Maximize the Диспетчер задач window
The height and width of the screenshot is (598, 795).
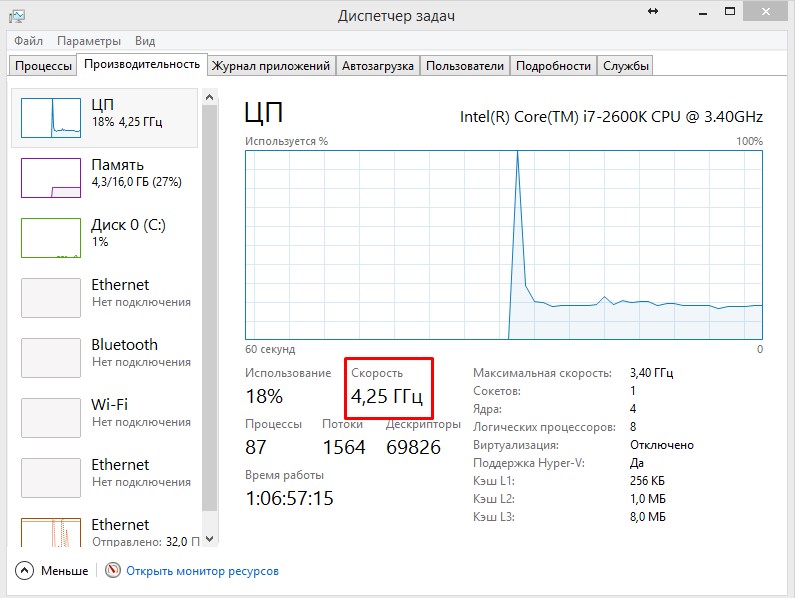pyautogui.click(x=730, y=11)
